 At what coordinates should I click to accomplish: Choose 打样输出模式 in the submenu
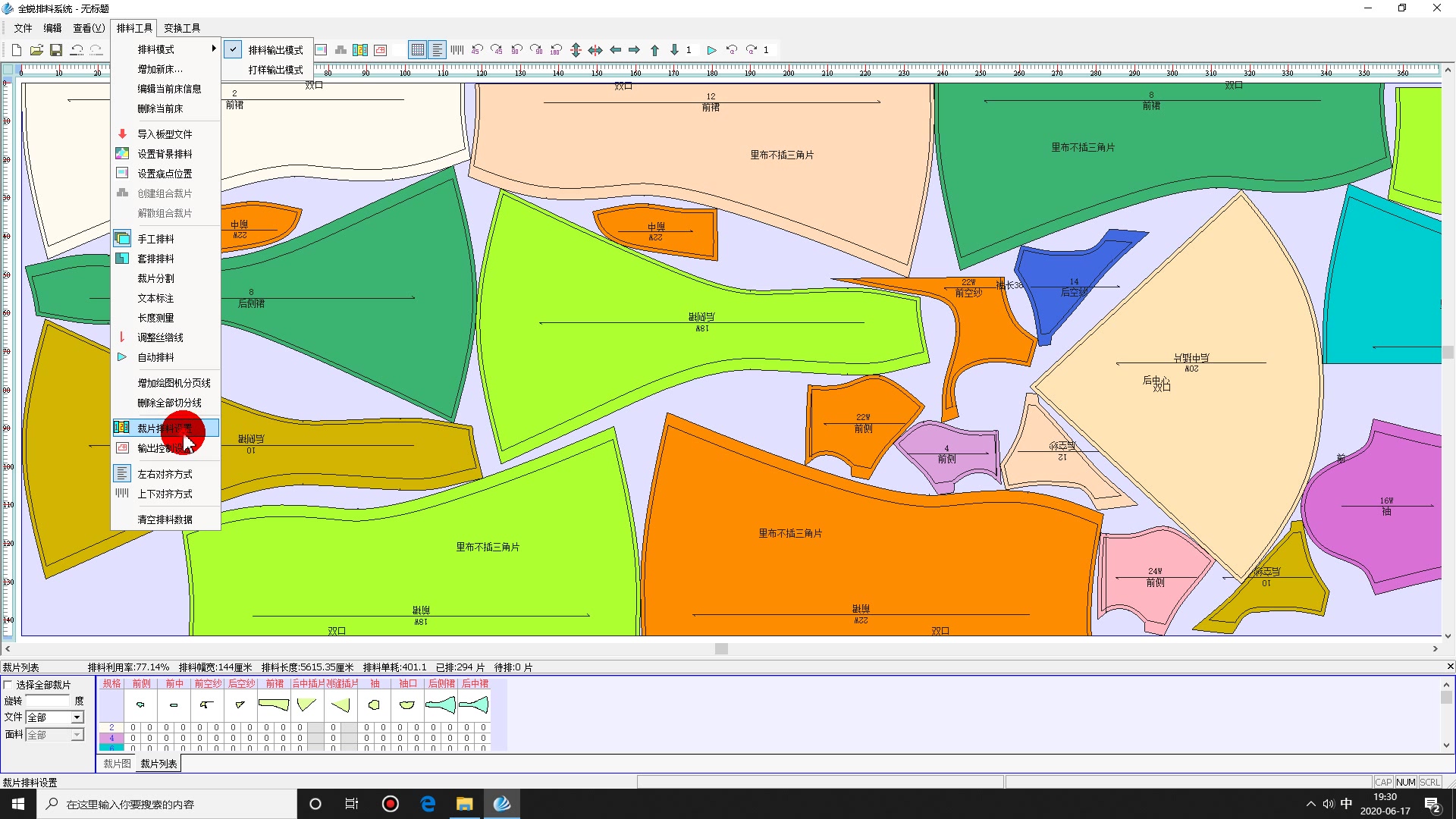275,70
